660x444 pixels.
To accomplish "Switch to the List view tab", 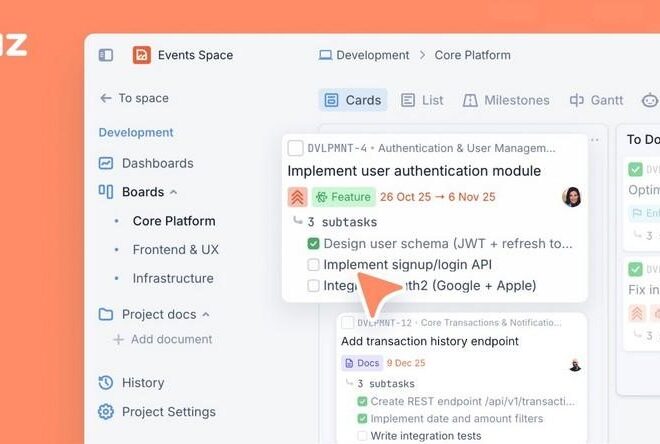I will [422, 100].
